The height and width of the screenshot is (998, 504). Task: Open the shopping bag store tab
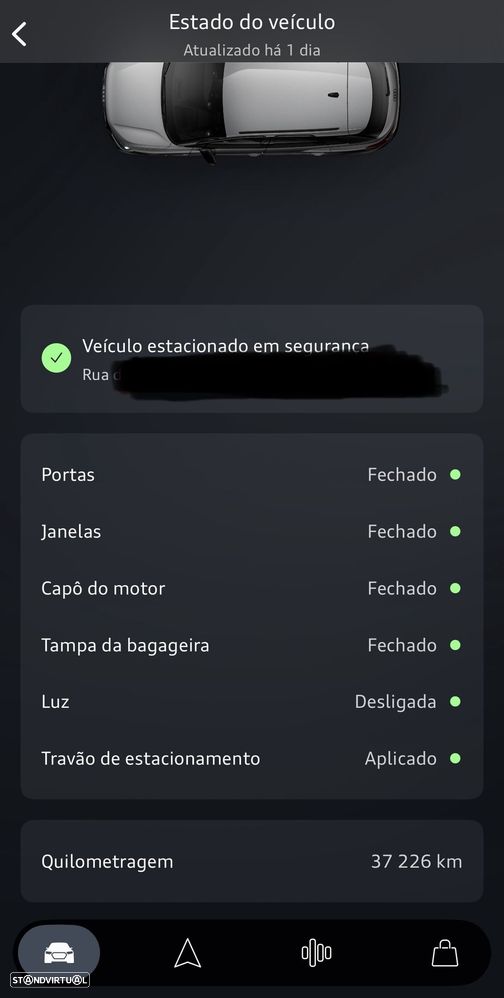pos(445,953)
